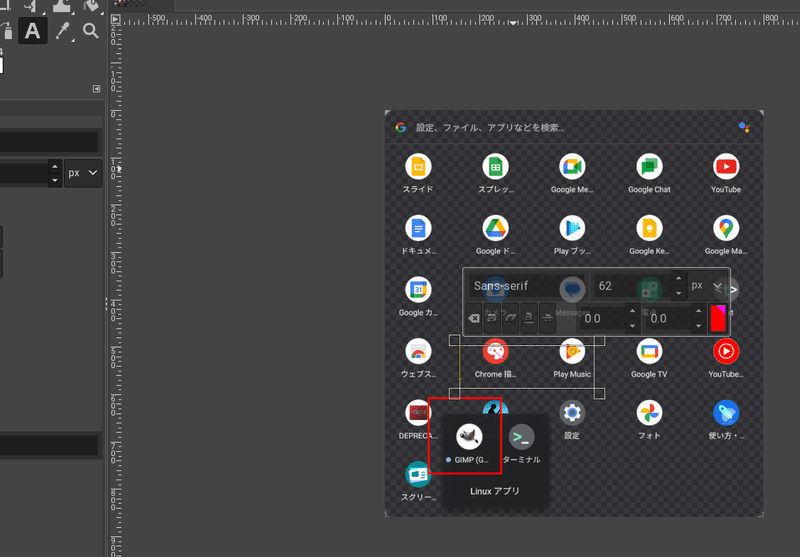Click the DEPRECA... app icon in the image
Screen dimensions: 800x557
click(x=417, y=413)
